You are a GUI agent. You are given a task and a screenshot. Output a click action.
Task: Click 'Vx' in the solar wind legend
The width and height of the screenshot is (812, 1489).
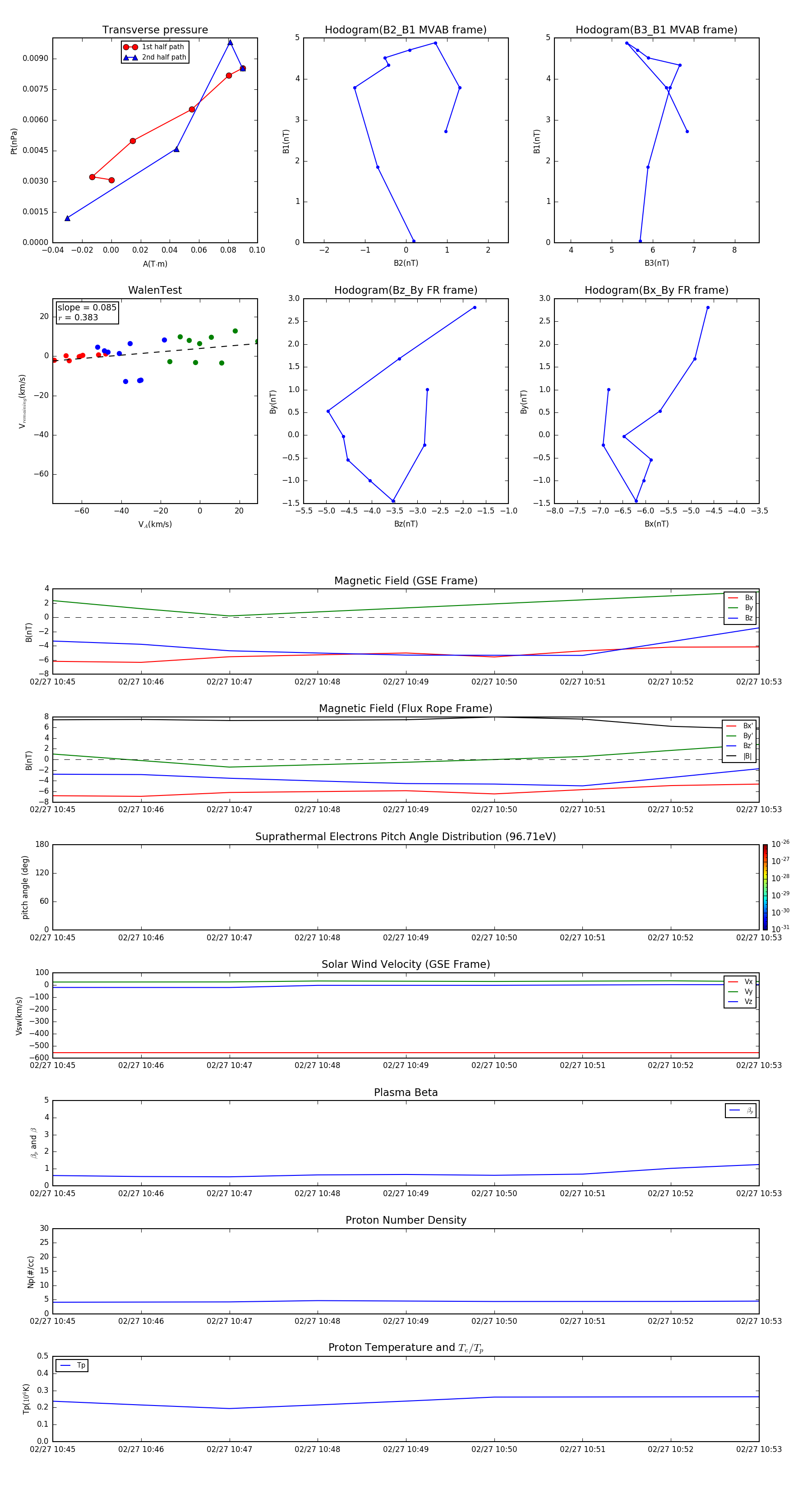pos(748,981)
